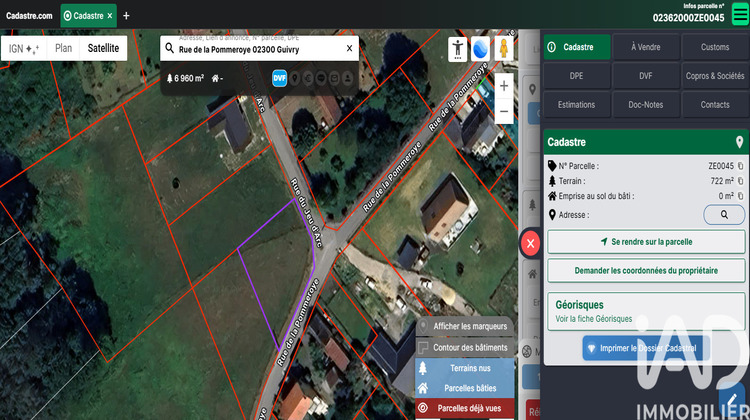Click Demander les coordonnées du propriétaire
This screenshot has width=750, height=420.
point(645,270)
